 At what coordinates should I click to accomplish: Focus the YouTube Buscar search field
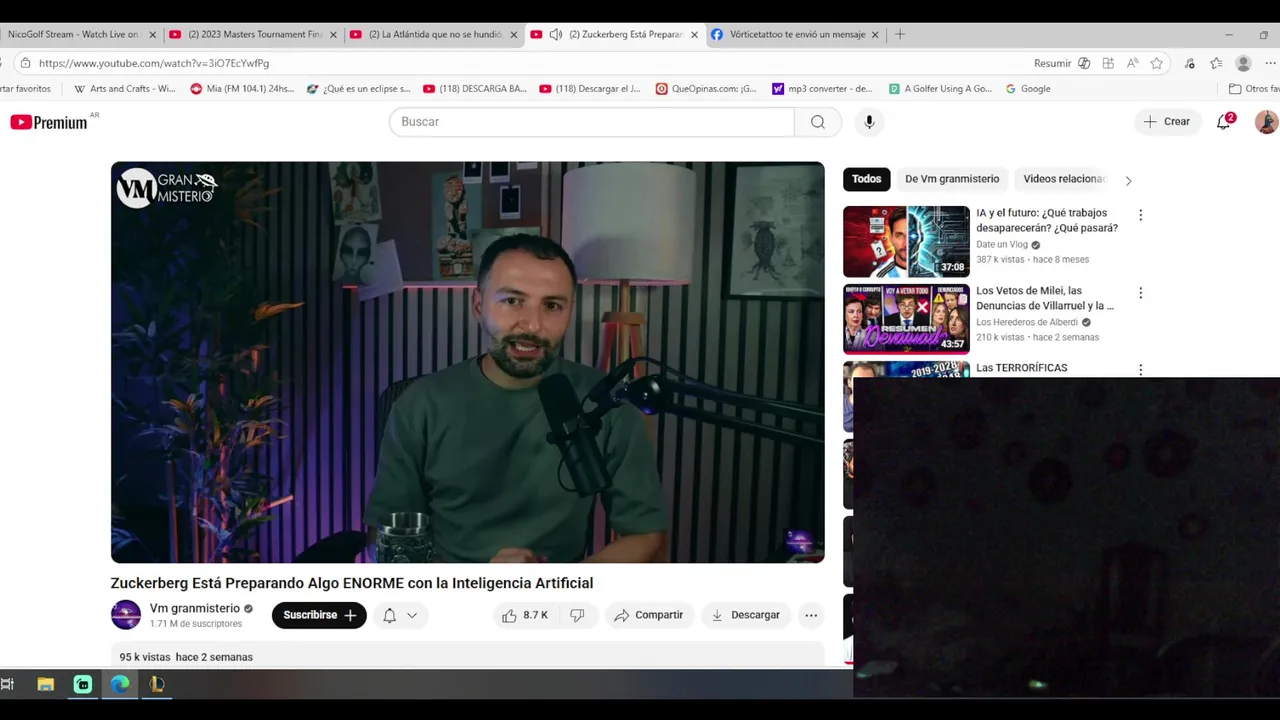(x=592, y=122)
